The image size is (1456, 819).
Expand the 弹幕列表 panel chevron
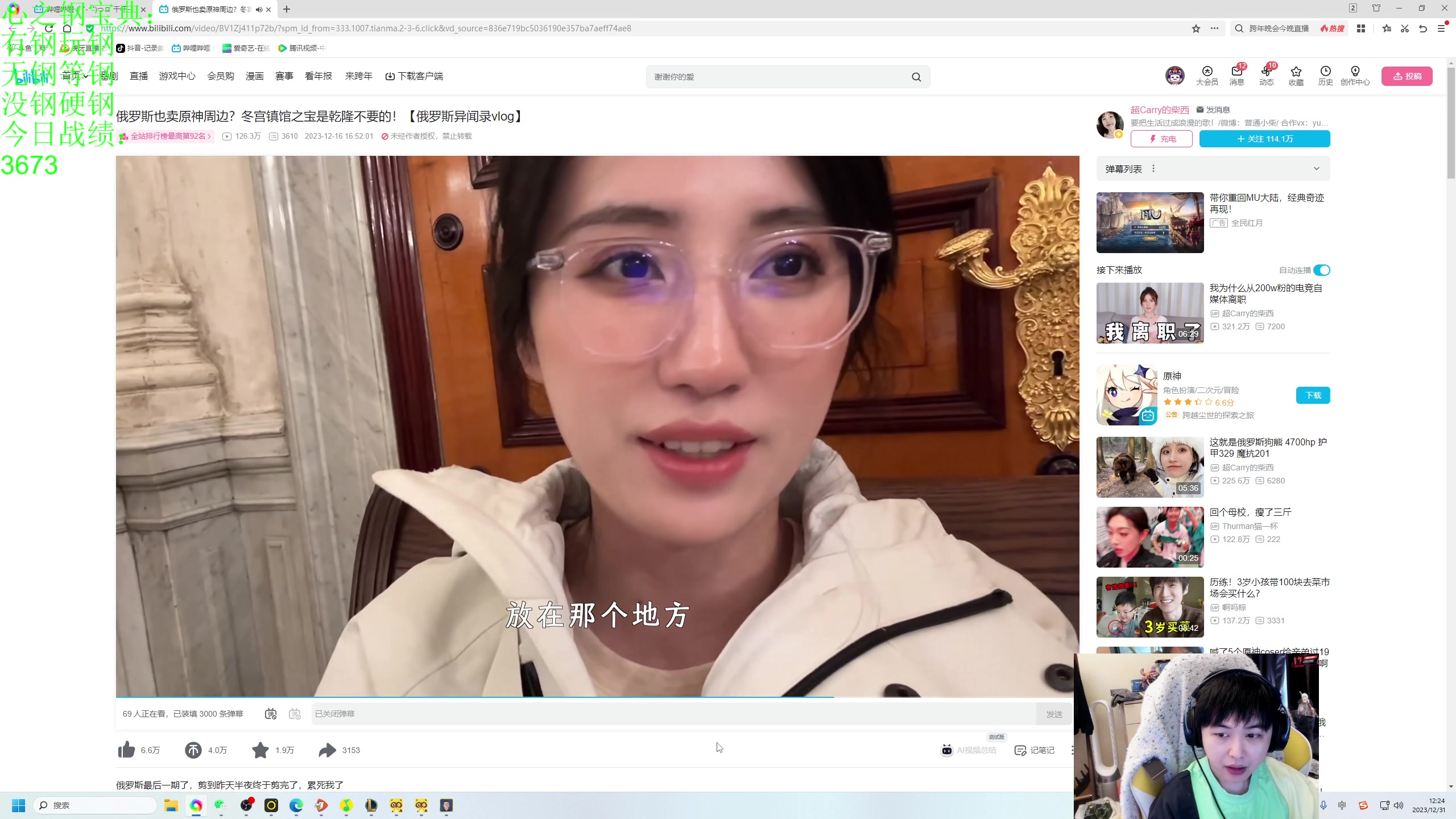point(1316,168)
